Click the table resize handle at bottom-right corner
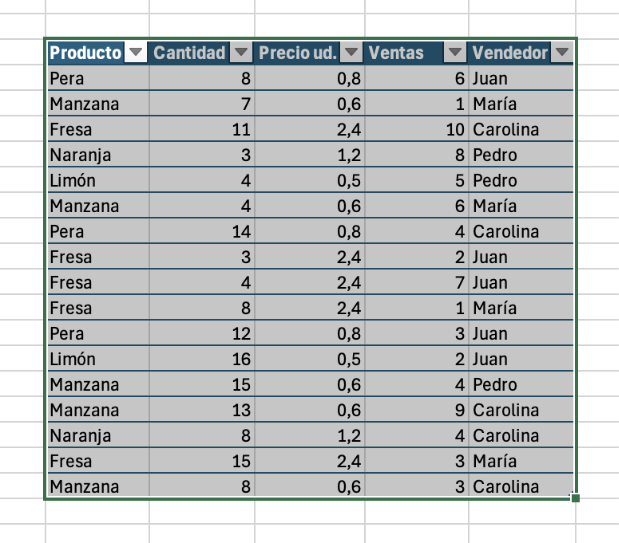 [575, 497]
